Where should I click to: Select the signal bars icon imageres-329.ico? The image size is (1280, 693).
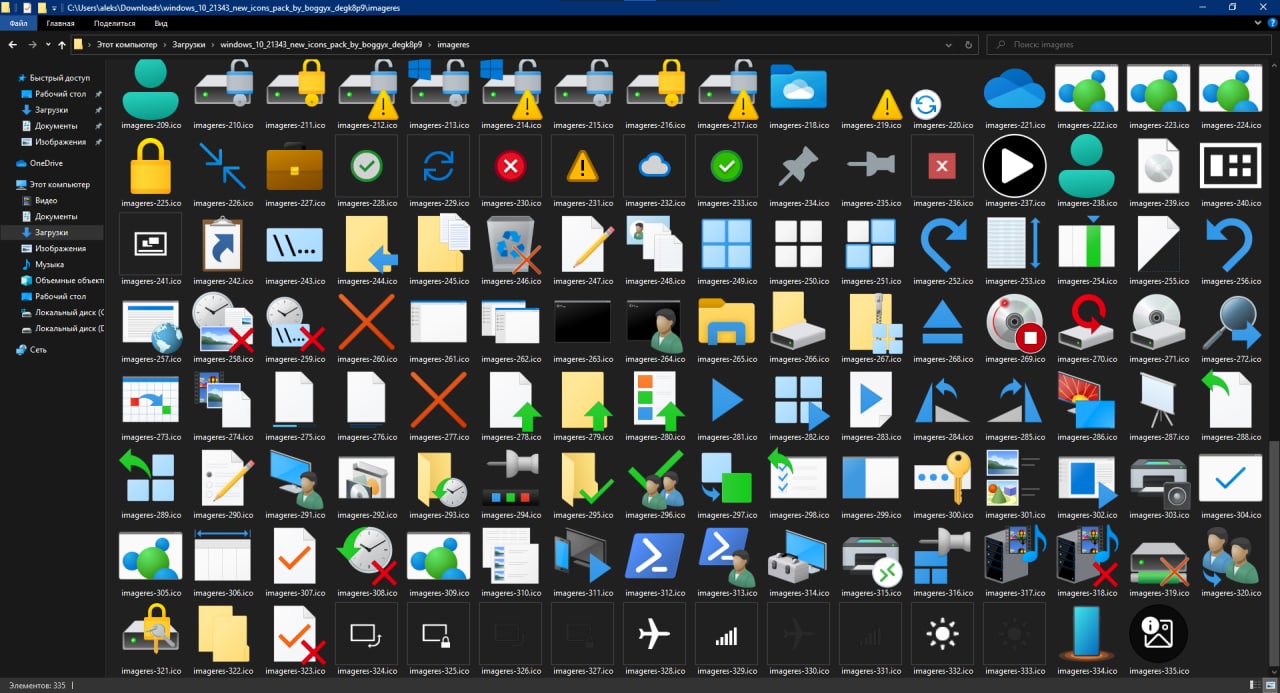[727, 636]
